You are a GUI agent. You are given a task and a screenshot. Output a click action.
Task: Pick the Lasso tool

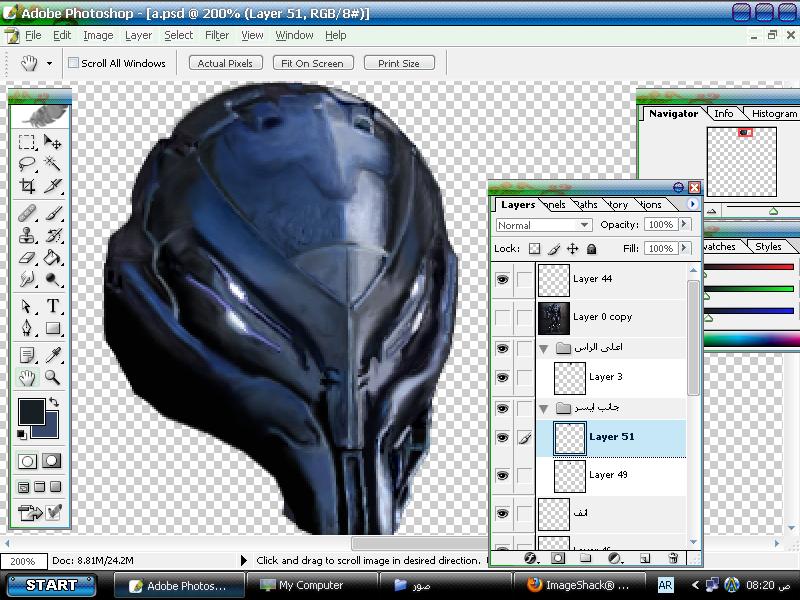tap(28, 164)
